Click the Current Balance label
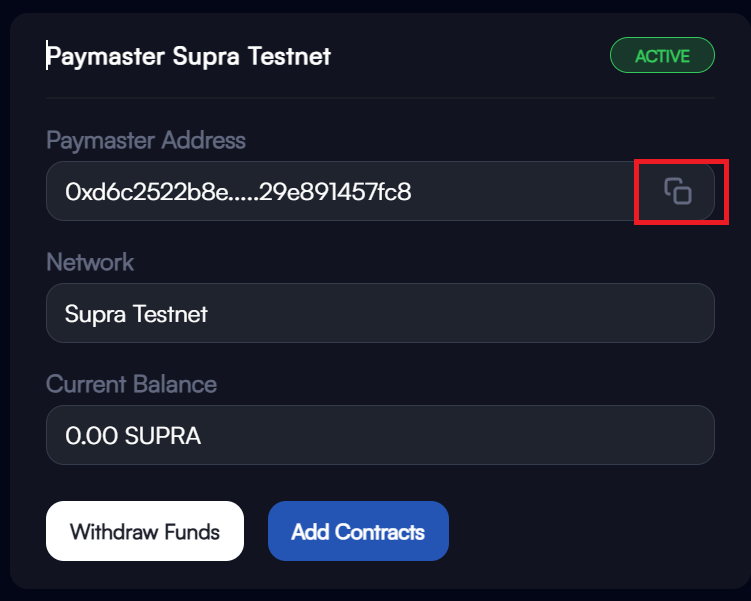This screenshot has height=601, width=751. pos(131,384)
